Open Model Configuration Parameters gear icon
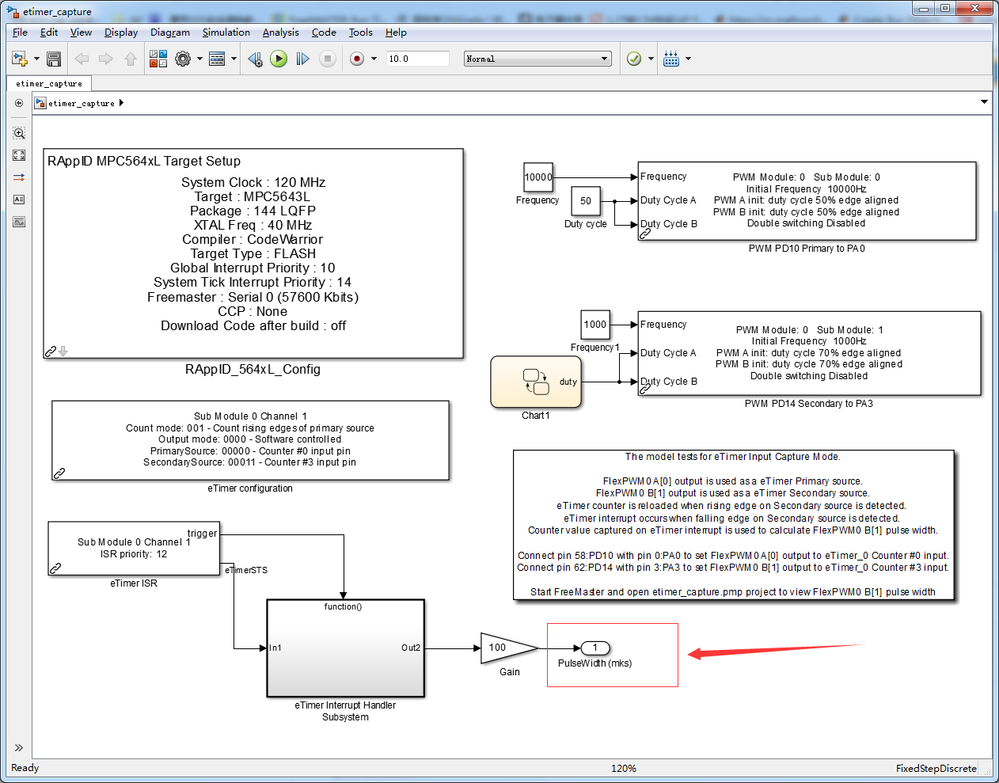The height and width of the screenshot is (783, 999). [183, 59]
